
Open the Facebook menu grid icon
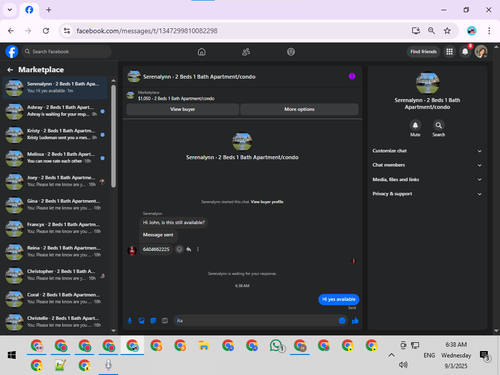[449, 52]
